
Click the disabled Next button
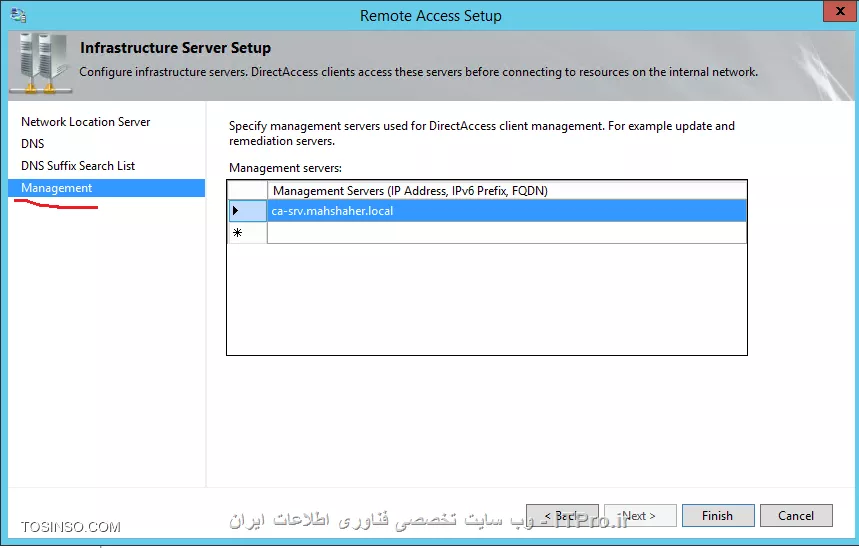pos(640,516)
